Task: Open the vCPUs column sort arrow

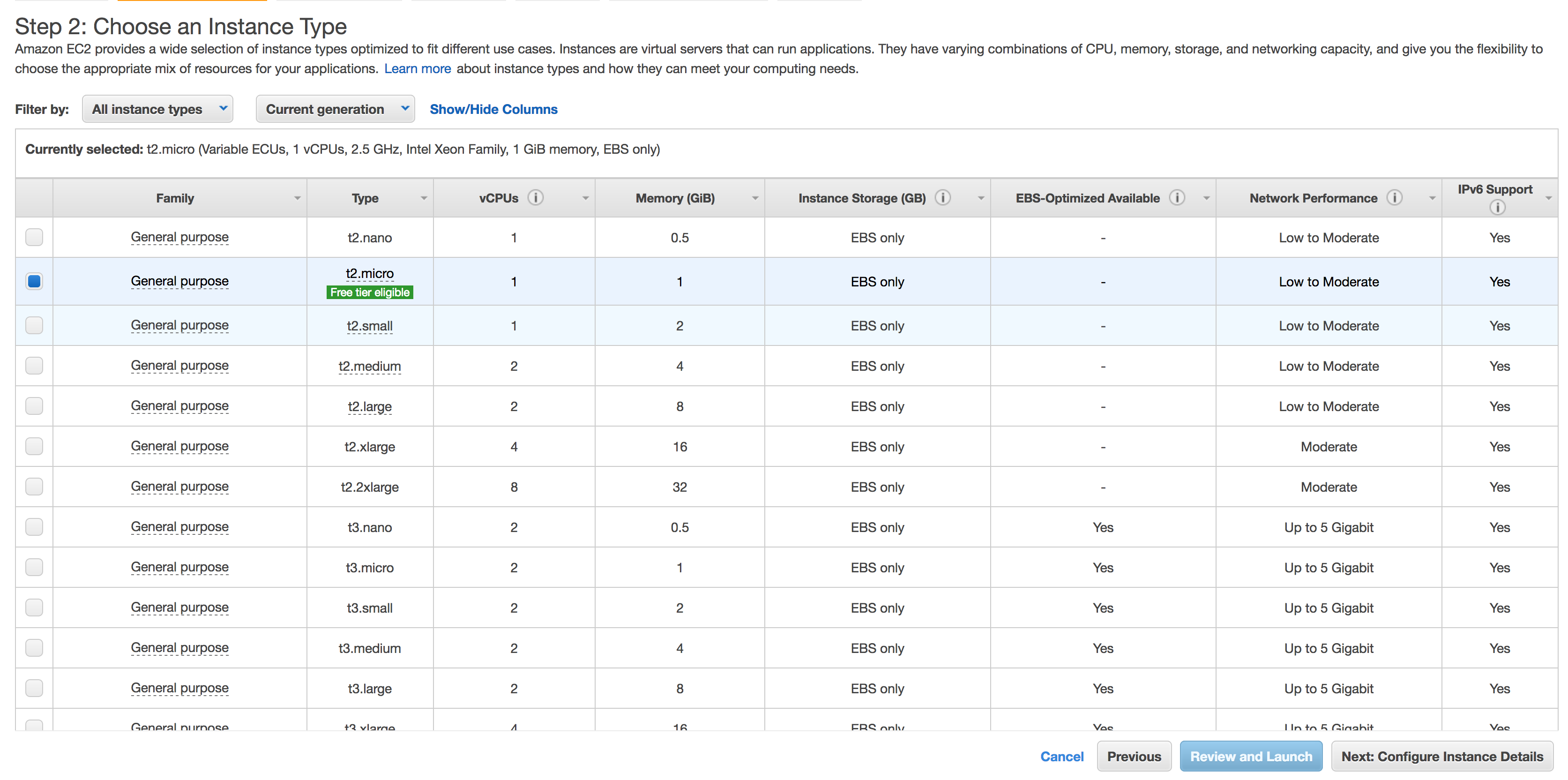Action: [x=586, y=198]
